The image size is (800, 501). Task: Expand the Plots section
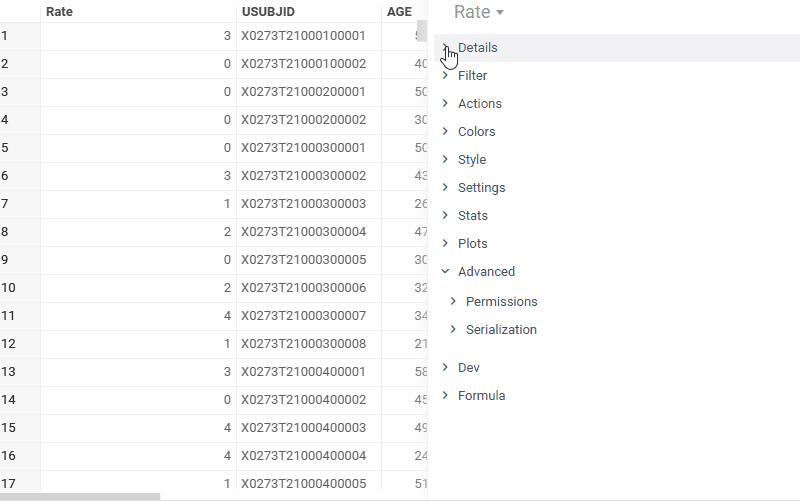click(472, 244)
